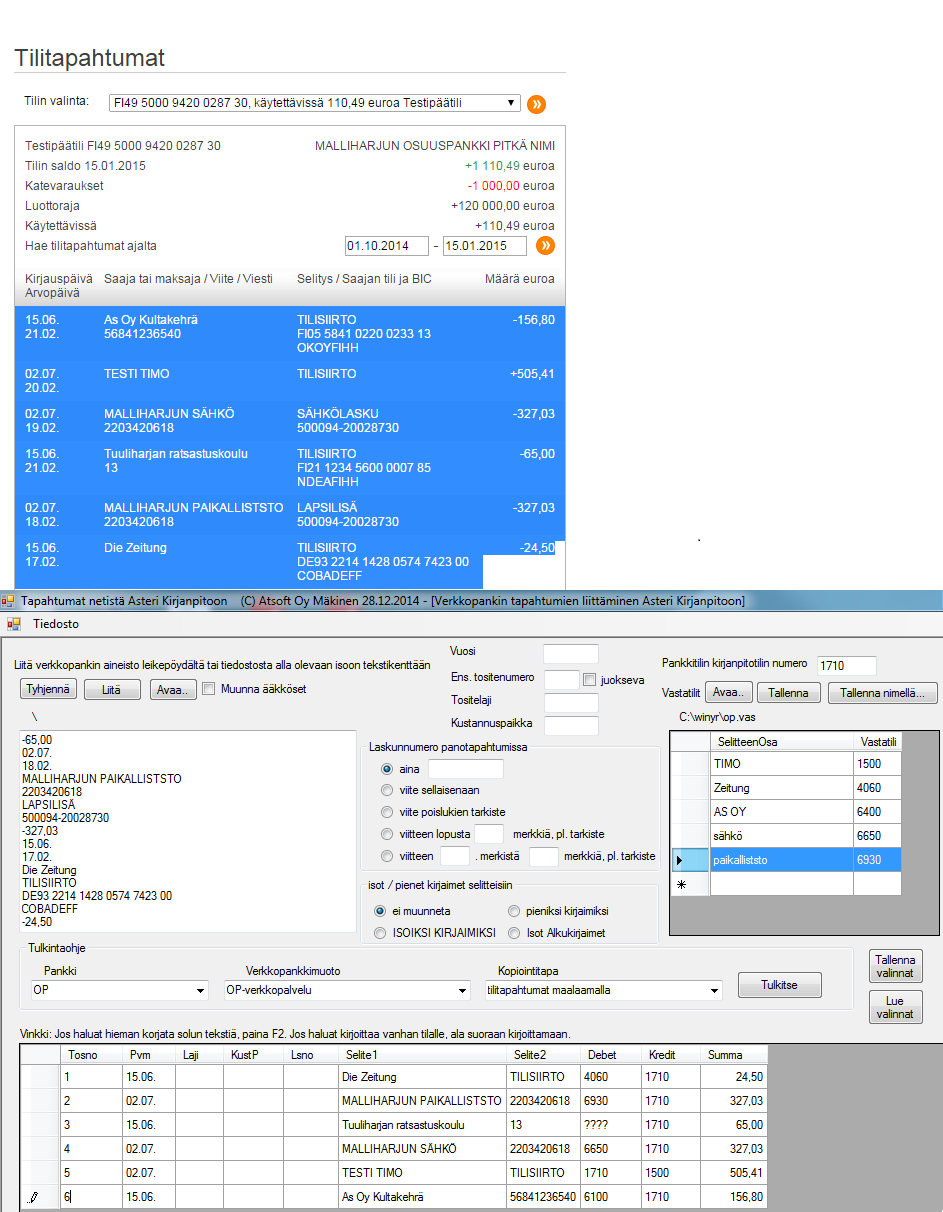Click the Tyhjennä button
943x1212 pixels.
pos(48,689)
